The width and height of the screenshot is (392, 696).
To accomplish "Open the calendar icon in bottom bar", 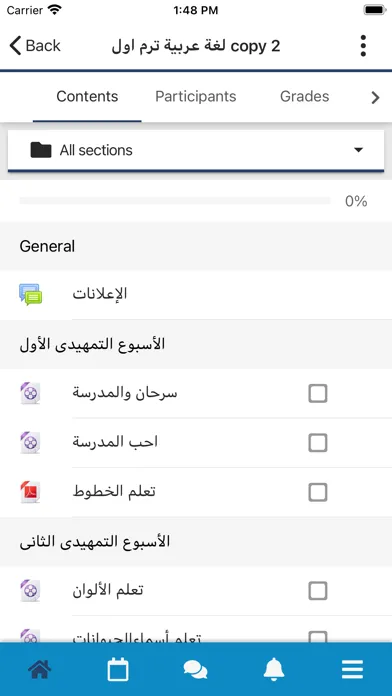I will (x=118, y=669).
